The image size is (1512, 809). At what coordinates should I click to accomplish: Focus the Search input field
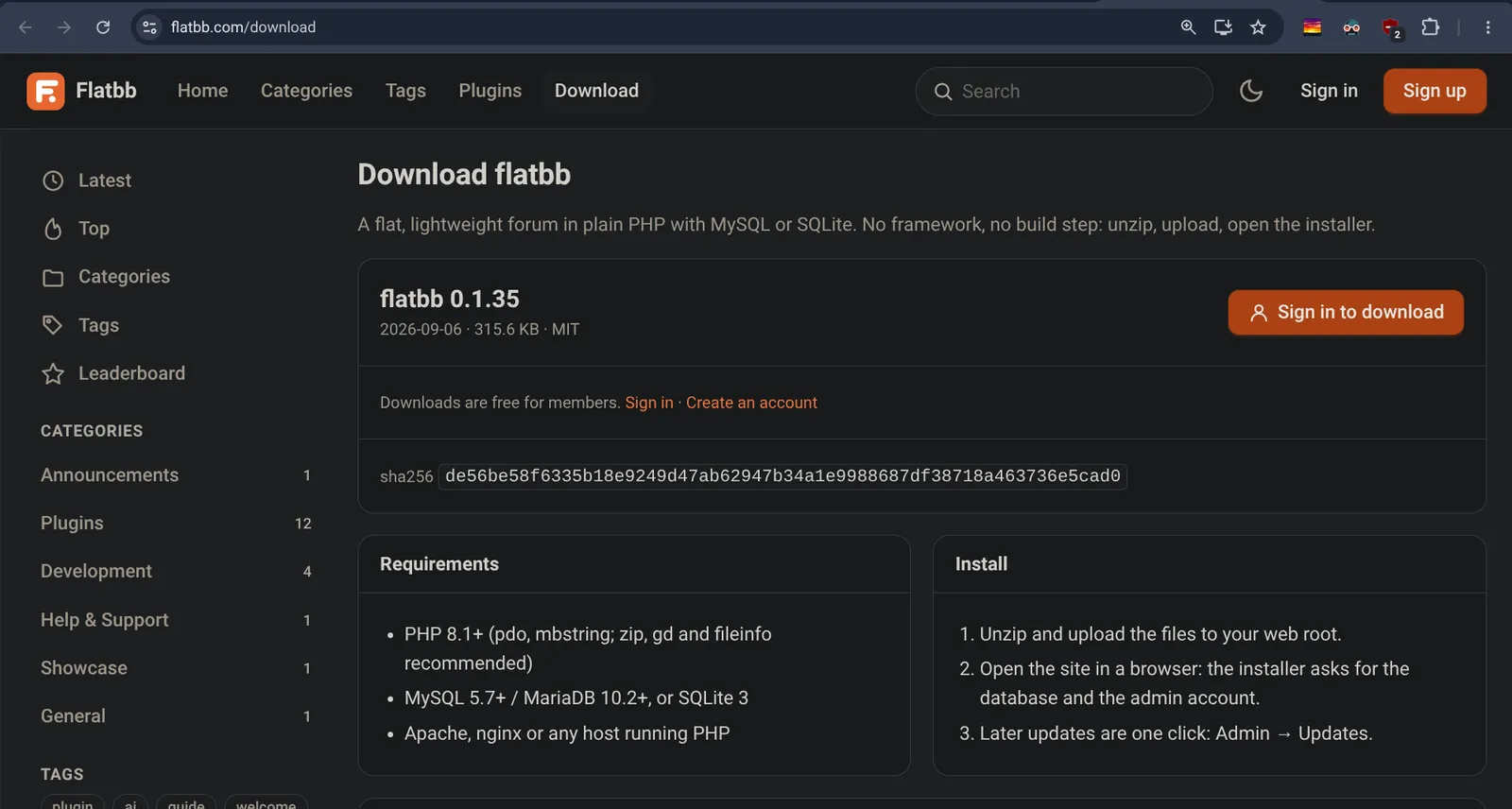pyautogui.click(x=1064, y=92)
